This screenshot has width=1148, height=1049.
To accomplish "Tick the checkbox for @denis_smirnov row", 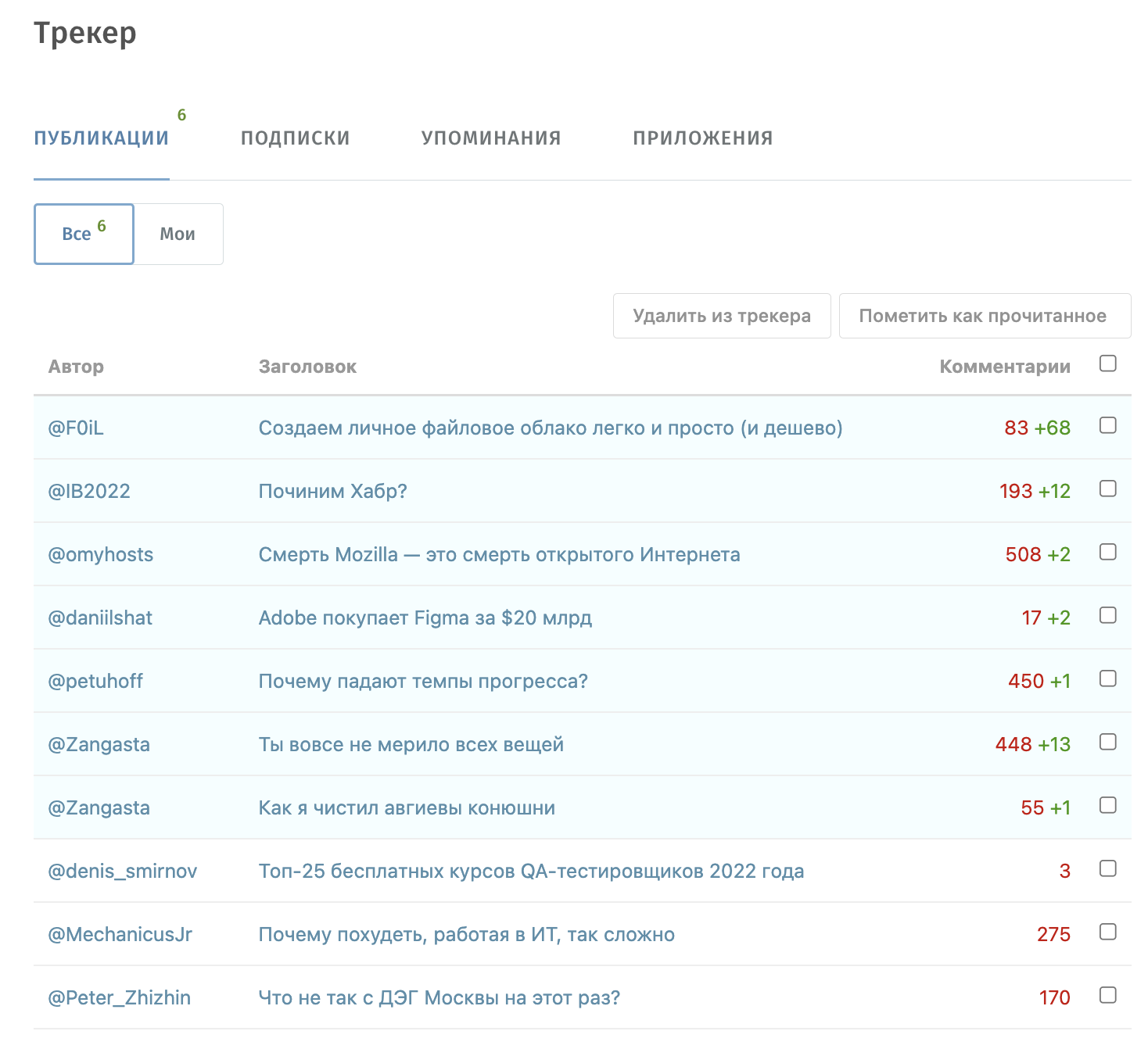I will [1107, 868].
